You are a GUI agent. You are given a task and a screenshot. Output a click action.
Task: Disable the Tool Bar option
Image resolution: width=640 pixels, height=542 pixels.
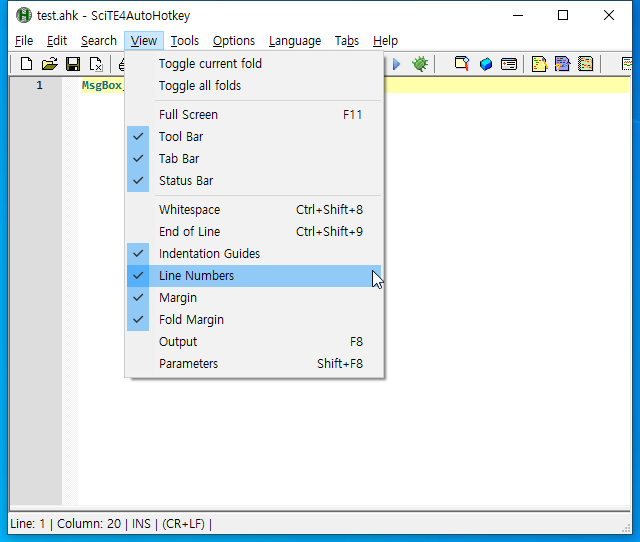254,137
